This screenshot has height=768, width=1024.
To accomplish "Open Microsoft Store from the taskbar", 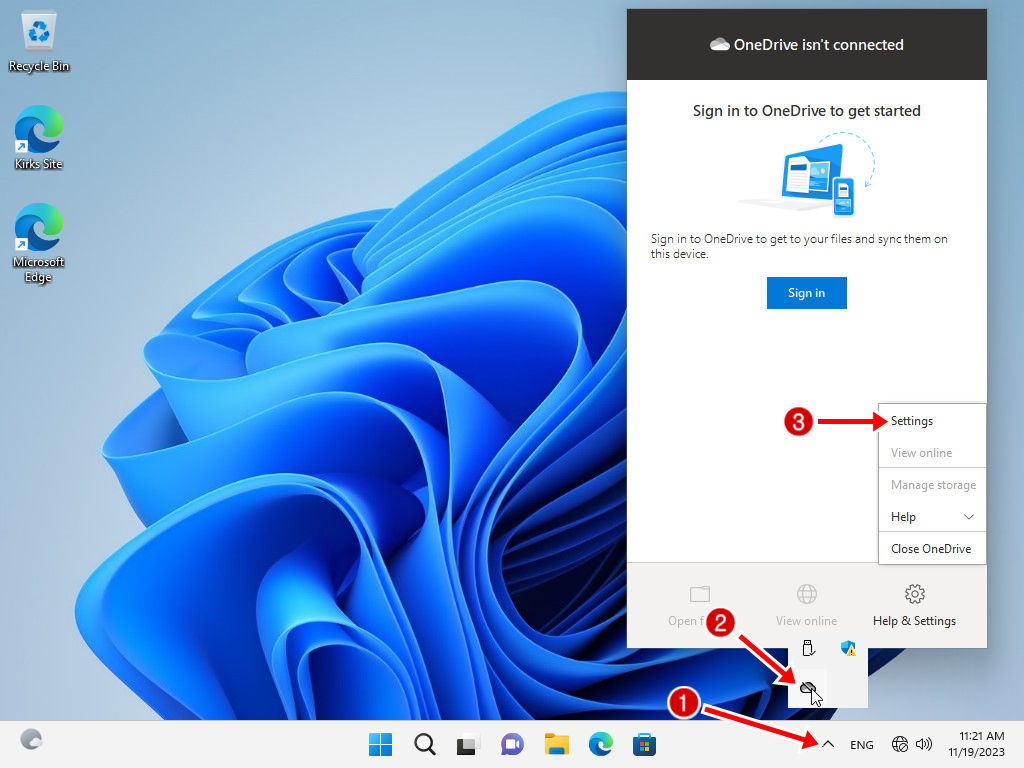I will [644, 744].
